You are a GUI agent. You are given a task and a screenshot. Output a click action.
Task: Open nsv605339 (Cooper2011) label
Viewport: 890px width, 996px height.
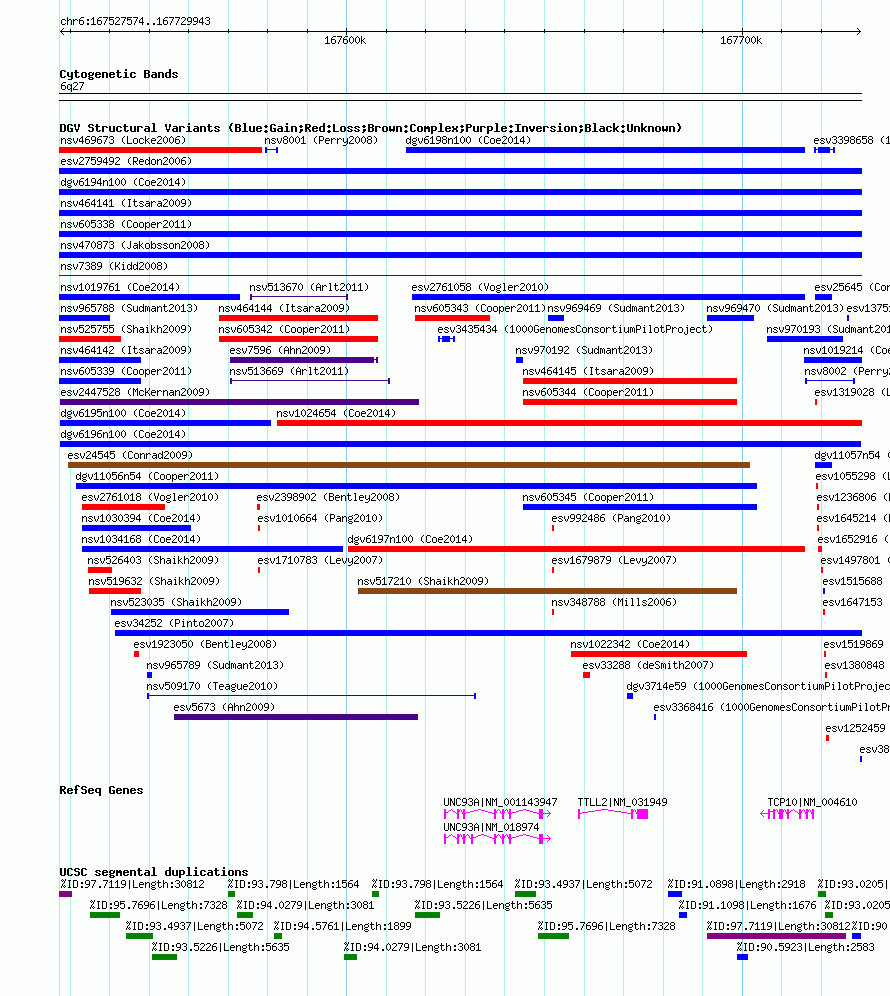[x=126, y=371]
